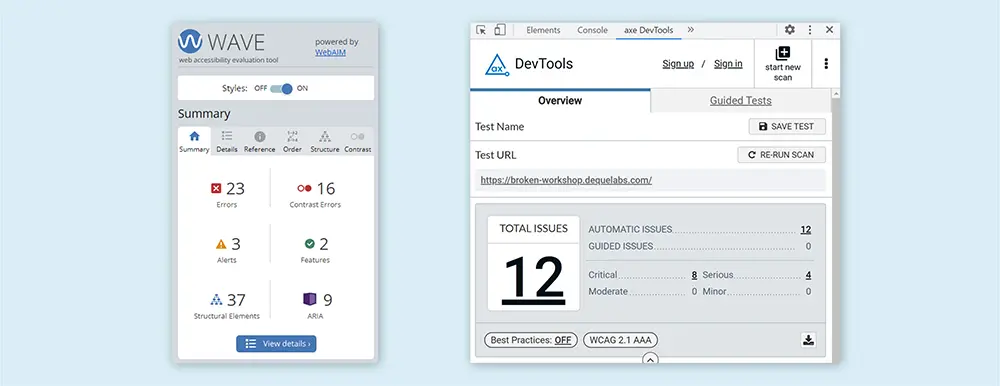This screenshot has width=1000, height=386.
Task: Click the RE-RUN SCAN button
Action: click(781, 154)
